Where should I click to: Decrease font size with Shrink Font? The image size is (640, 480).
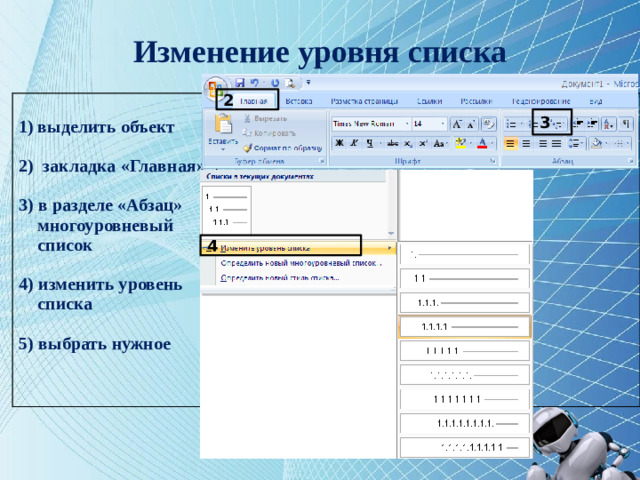point(471,124)
